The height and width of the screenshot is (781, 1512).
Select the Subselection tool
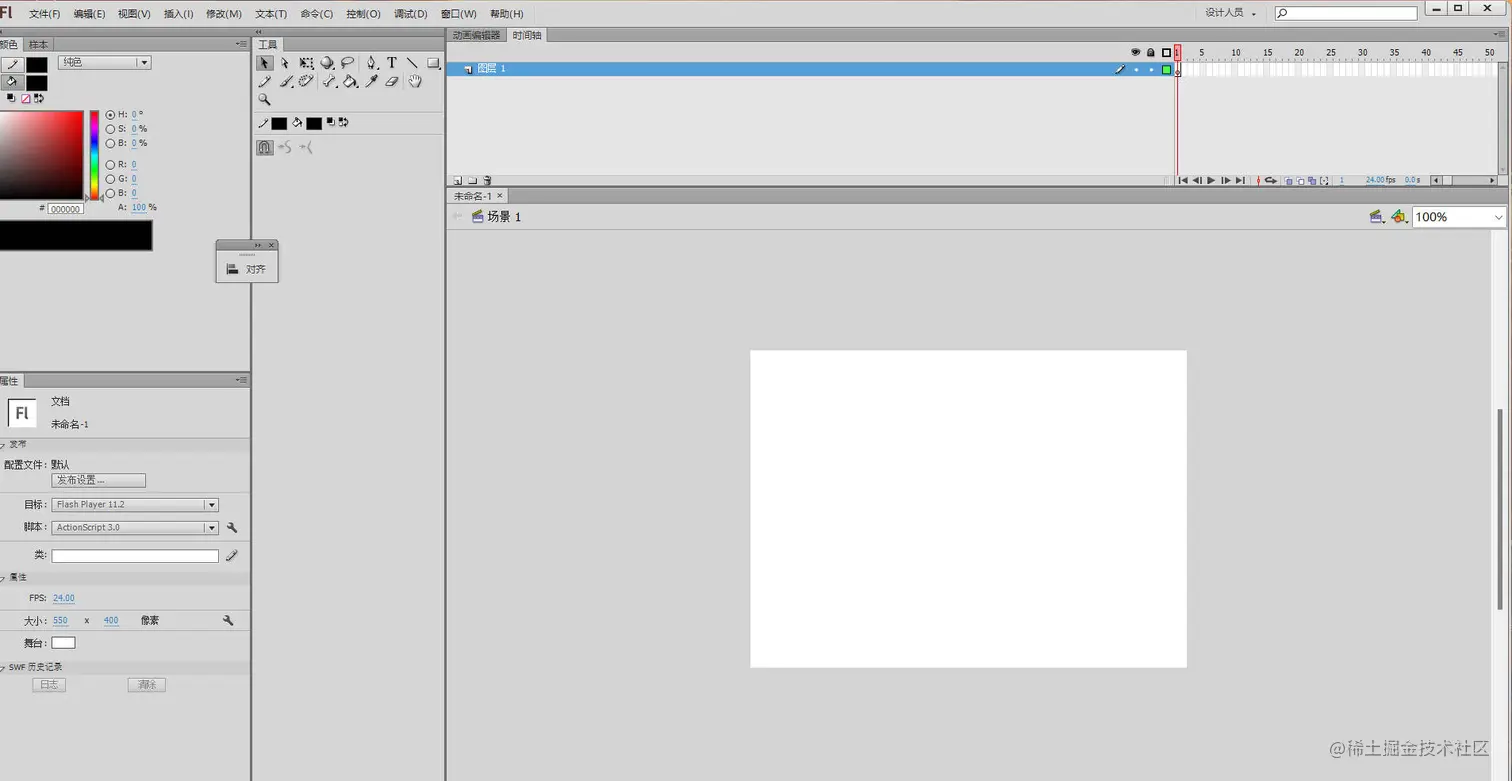(285, 62)
